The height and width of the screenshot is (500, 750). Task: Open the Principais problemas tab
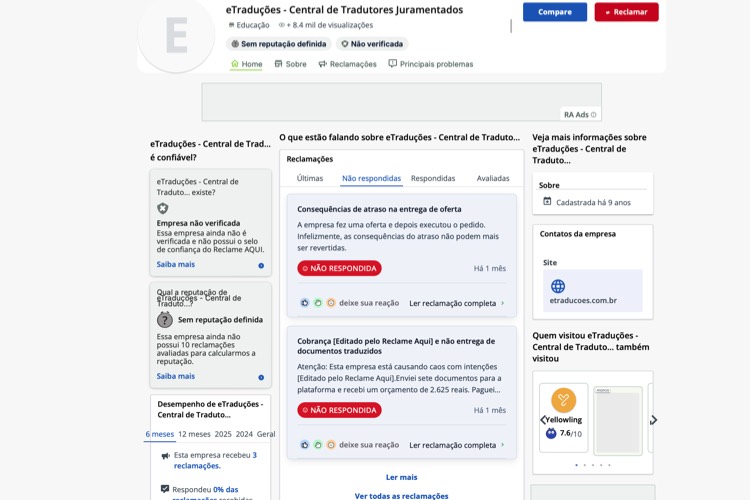point(430,64)
